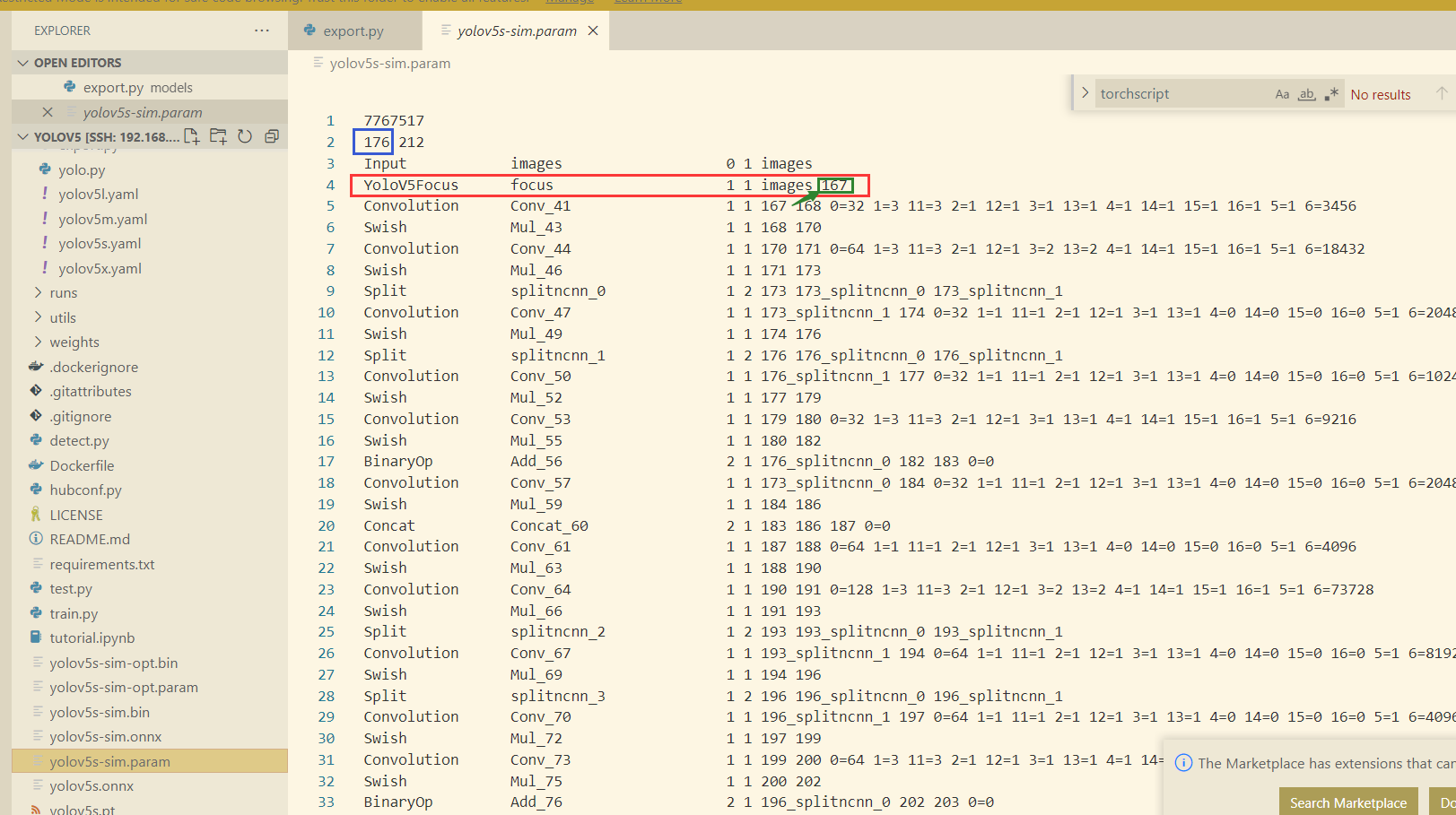Open the LICENSE file

76,515
